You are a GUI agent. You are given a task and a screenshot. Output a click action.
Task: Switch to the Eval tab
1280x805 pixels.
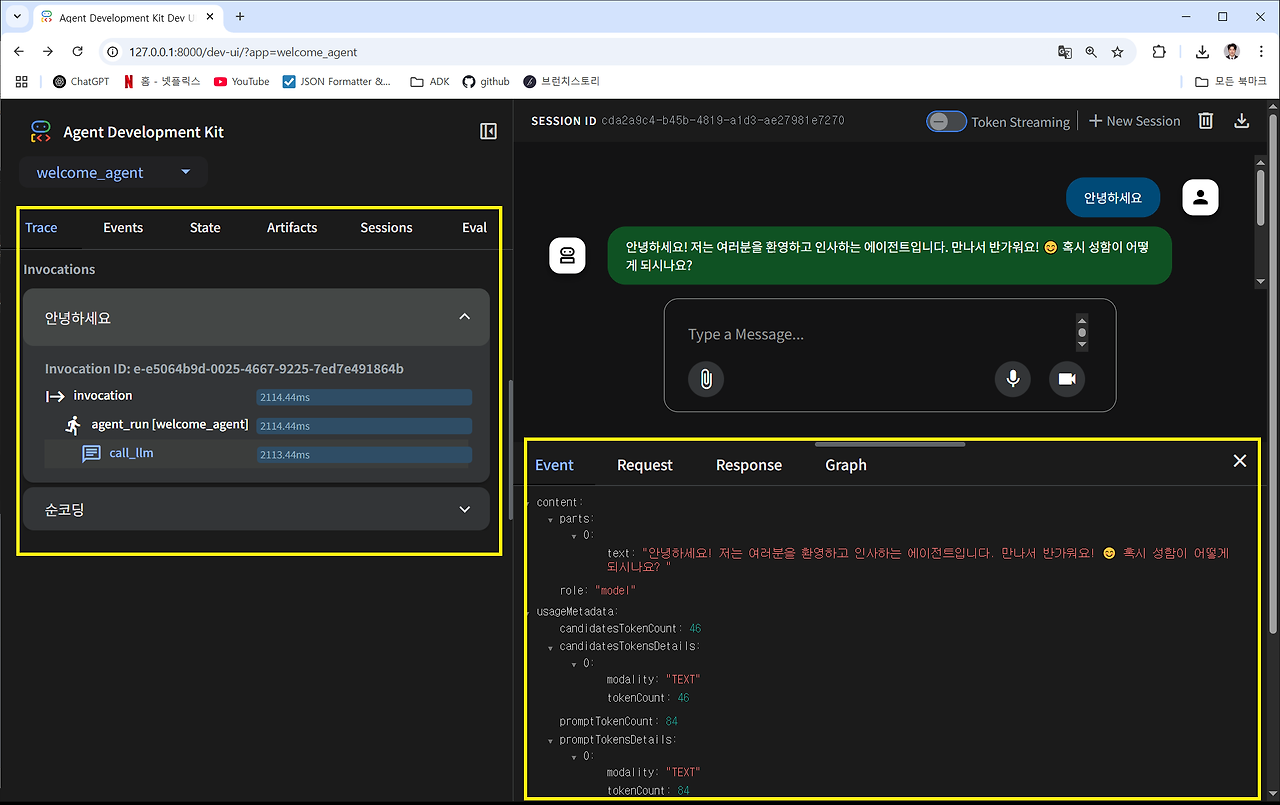(x=474, y=228)
